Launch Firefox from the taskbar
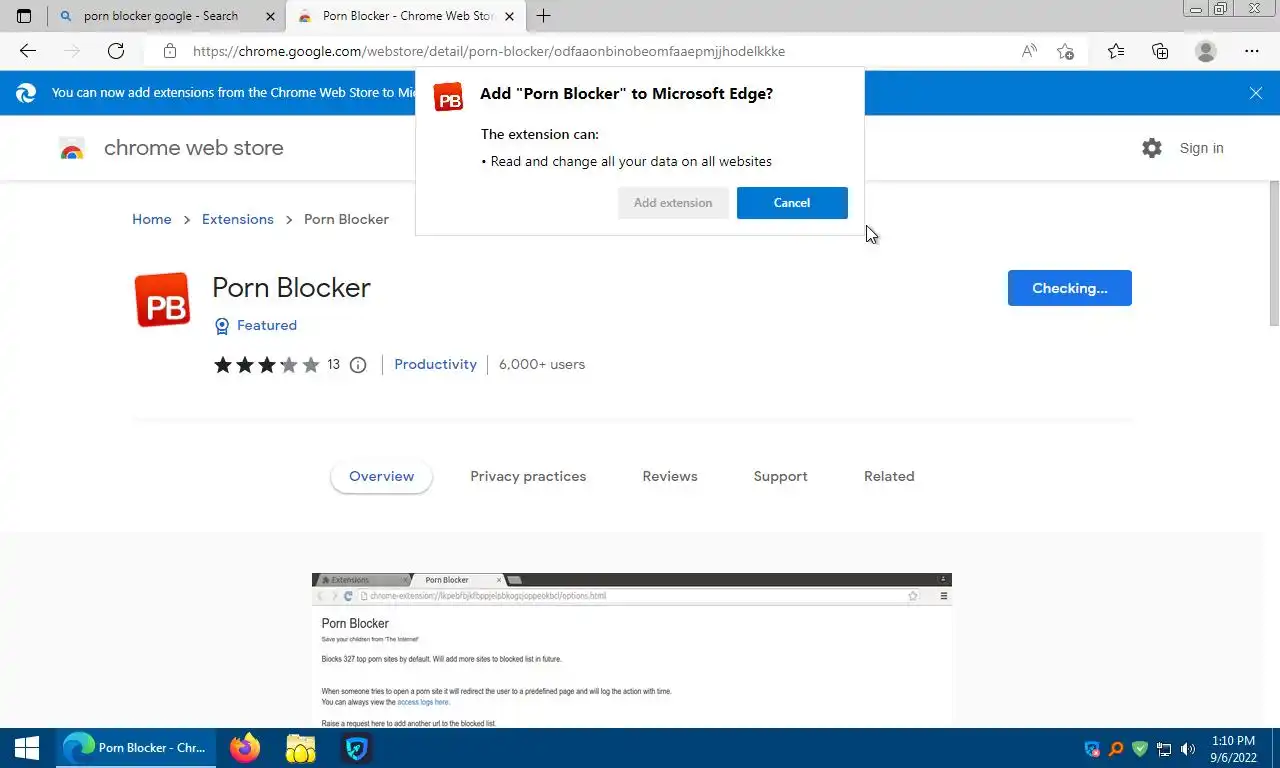This screenshot has width=1280, height=768. pyautogui.click(x=245, y=748)
